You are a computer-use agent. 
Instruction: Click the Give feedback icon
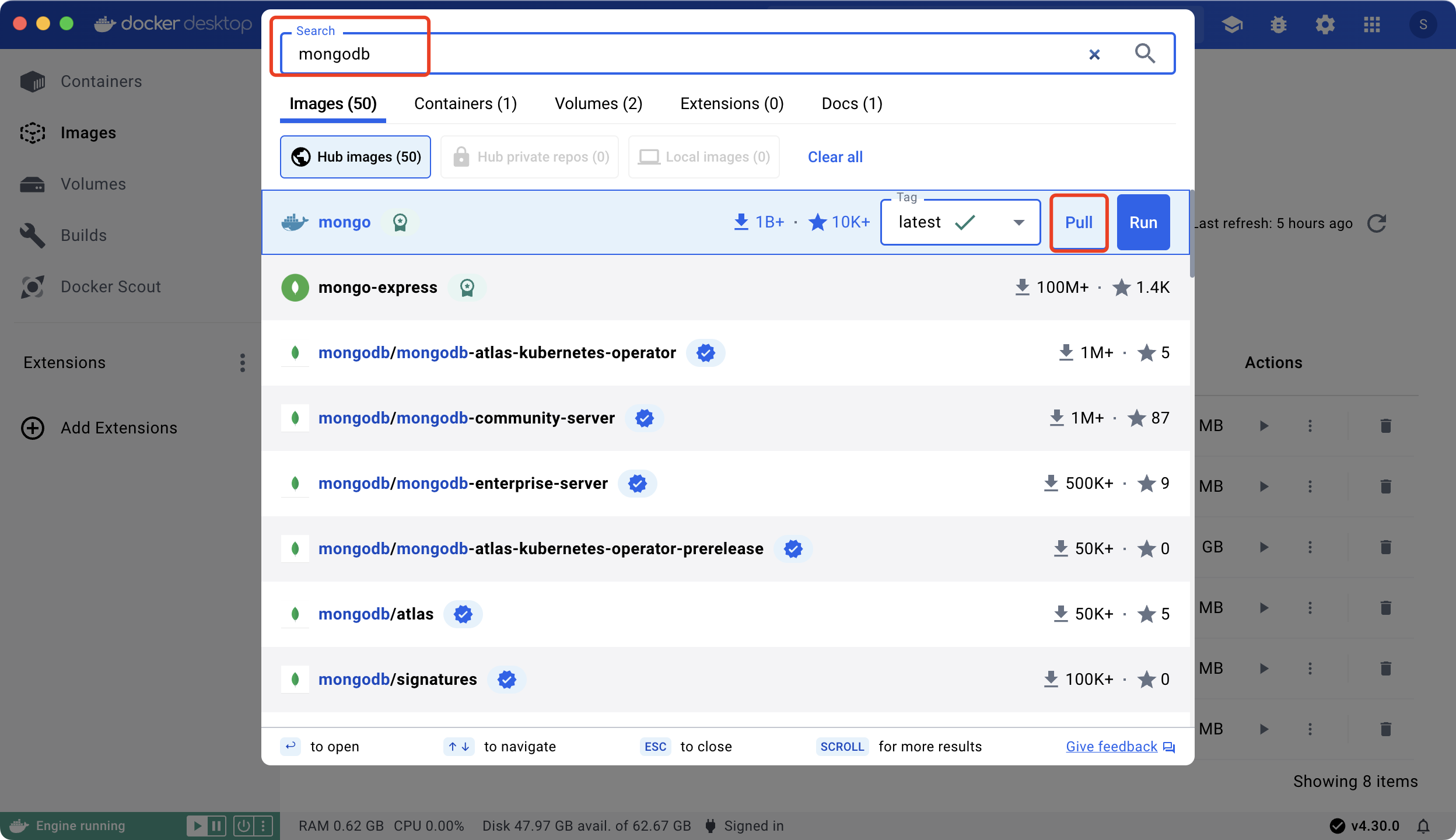click(x=1169, y=747)
